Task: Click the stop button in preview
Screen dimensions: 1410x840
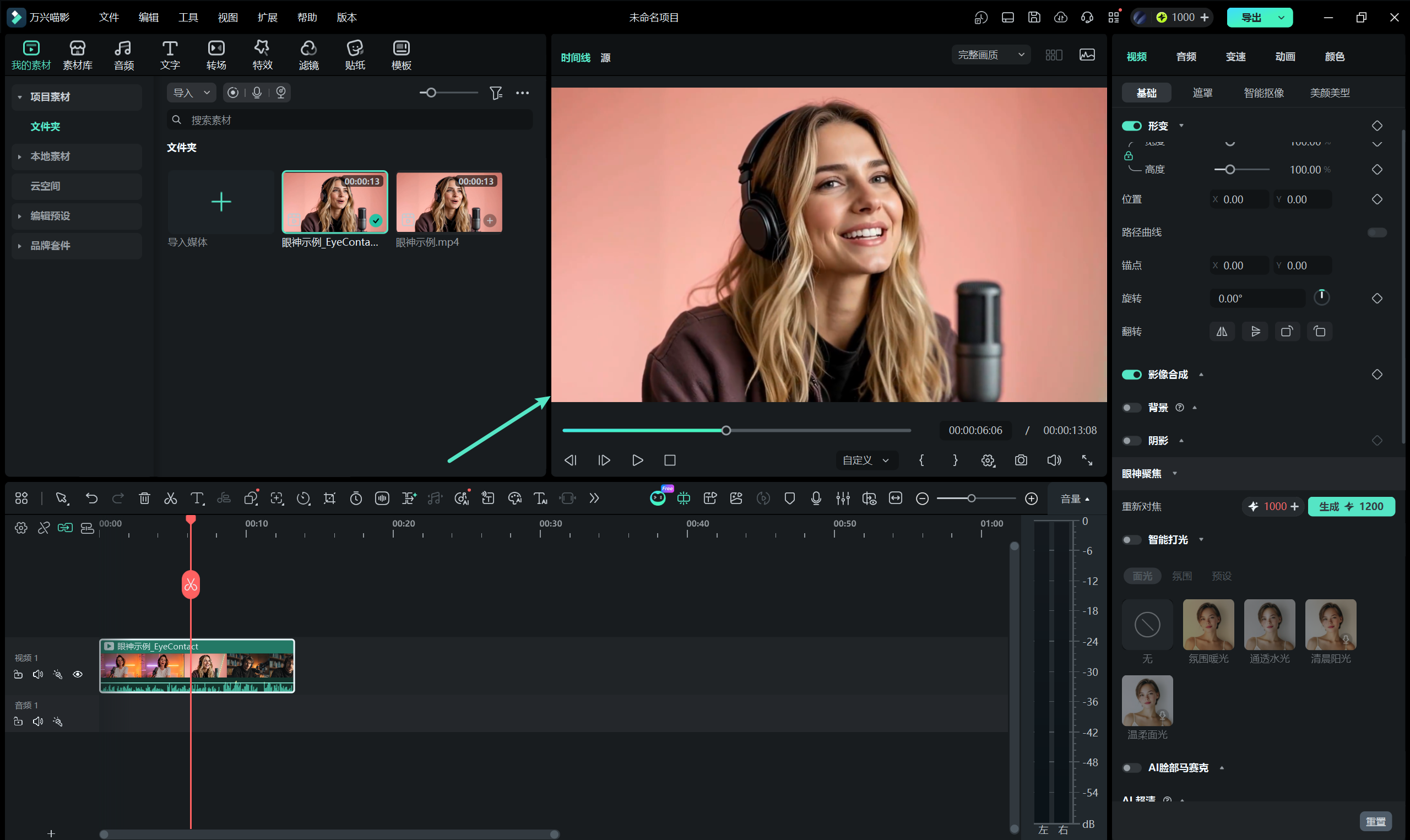Action: [670, 460]
